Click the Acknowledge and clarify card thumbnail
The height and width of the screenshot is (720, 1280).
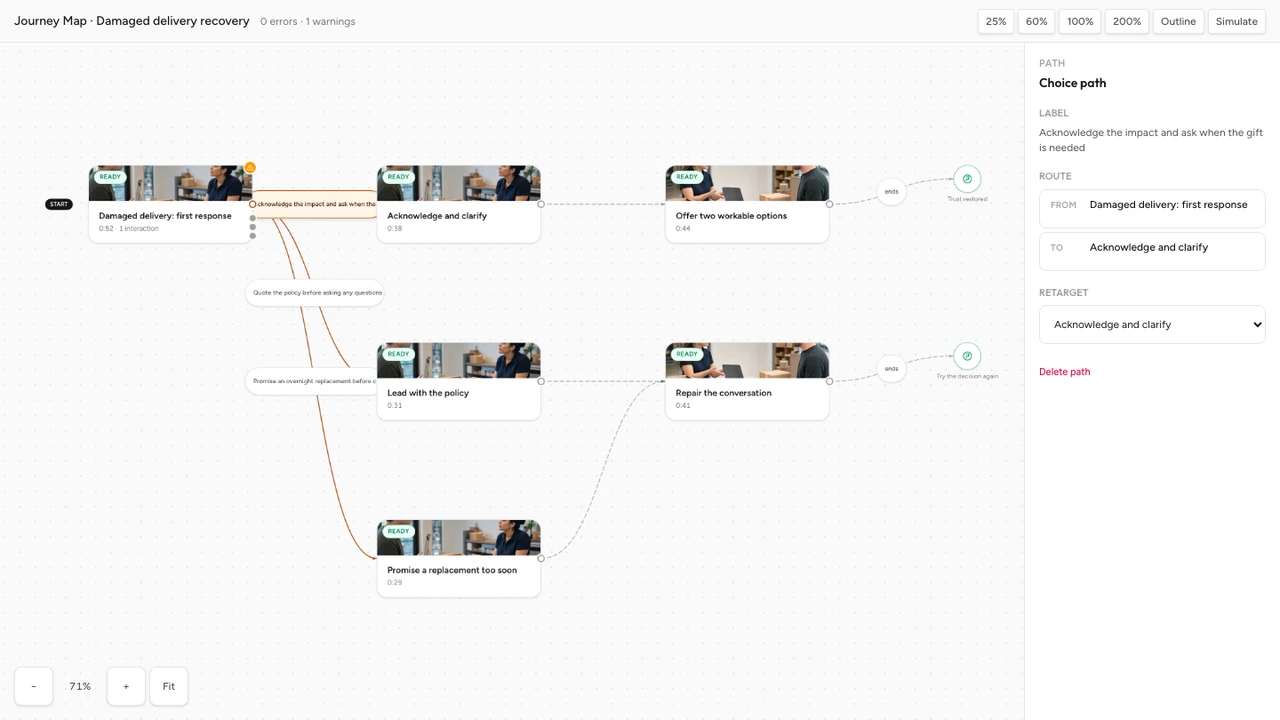click(x=459, y=183)
